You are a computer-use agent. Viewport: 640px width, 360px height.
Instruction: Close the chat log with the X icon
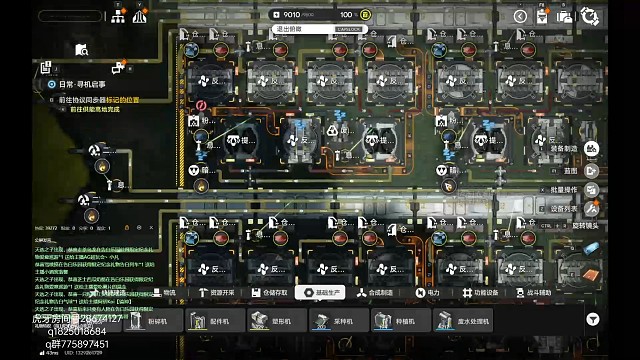[151, 228]
